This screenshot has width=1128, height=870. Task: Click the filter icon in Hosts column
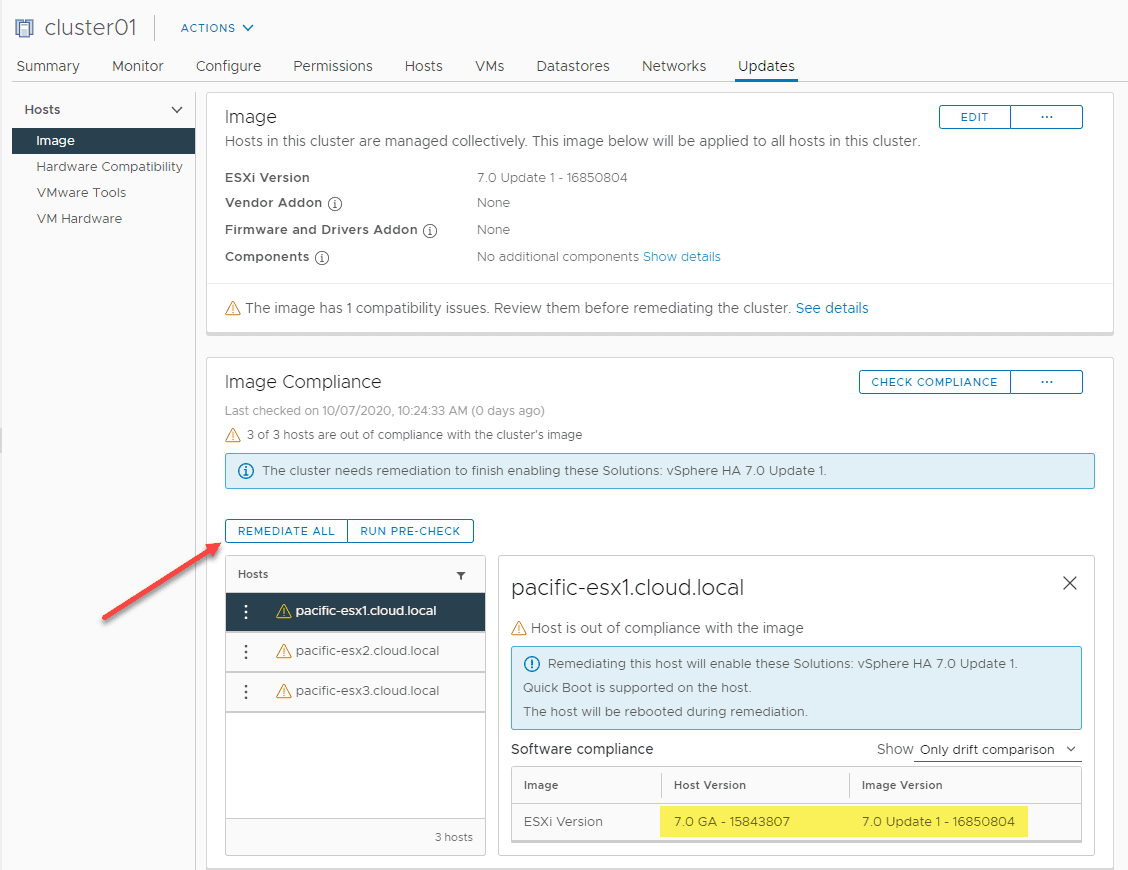pyautogui.click(x=461, y=575)
